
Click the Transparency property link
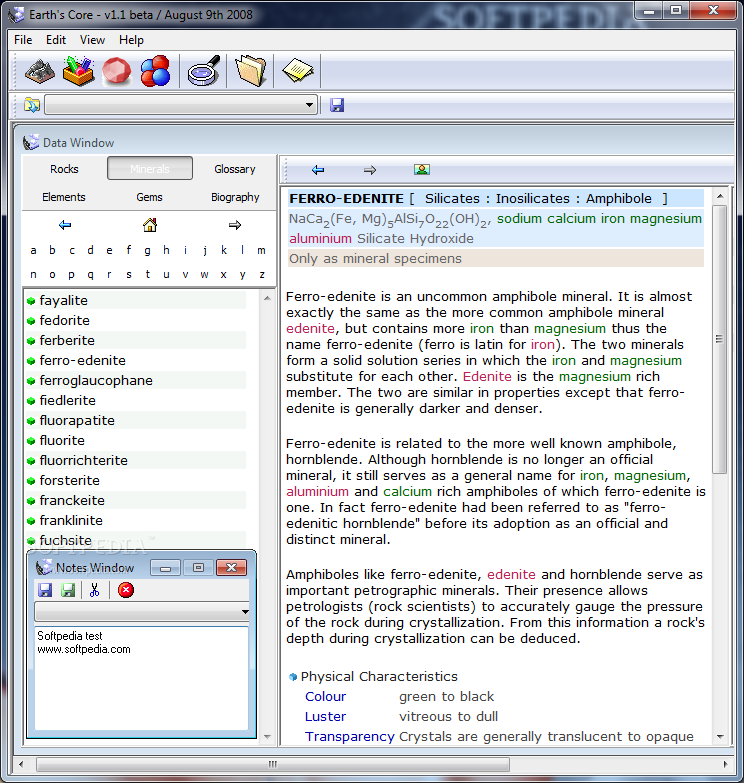[x=350, y=737]
